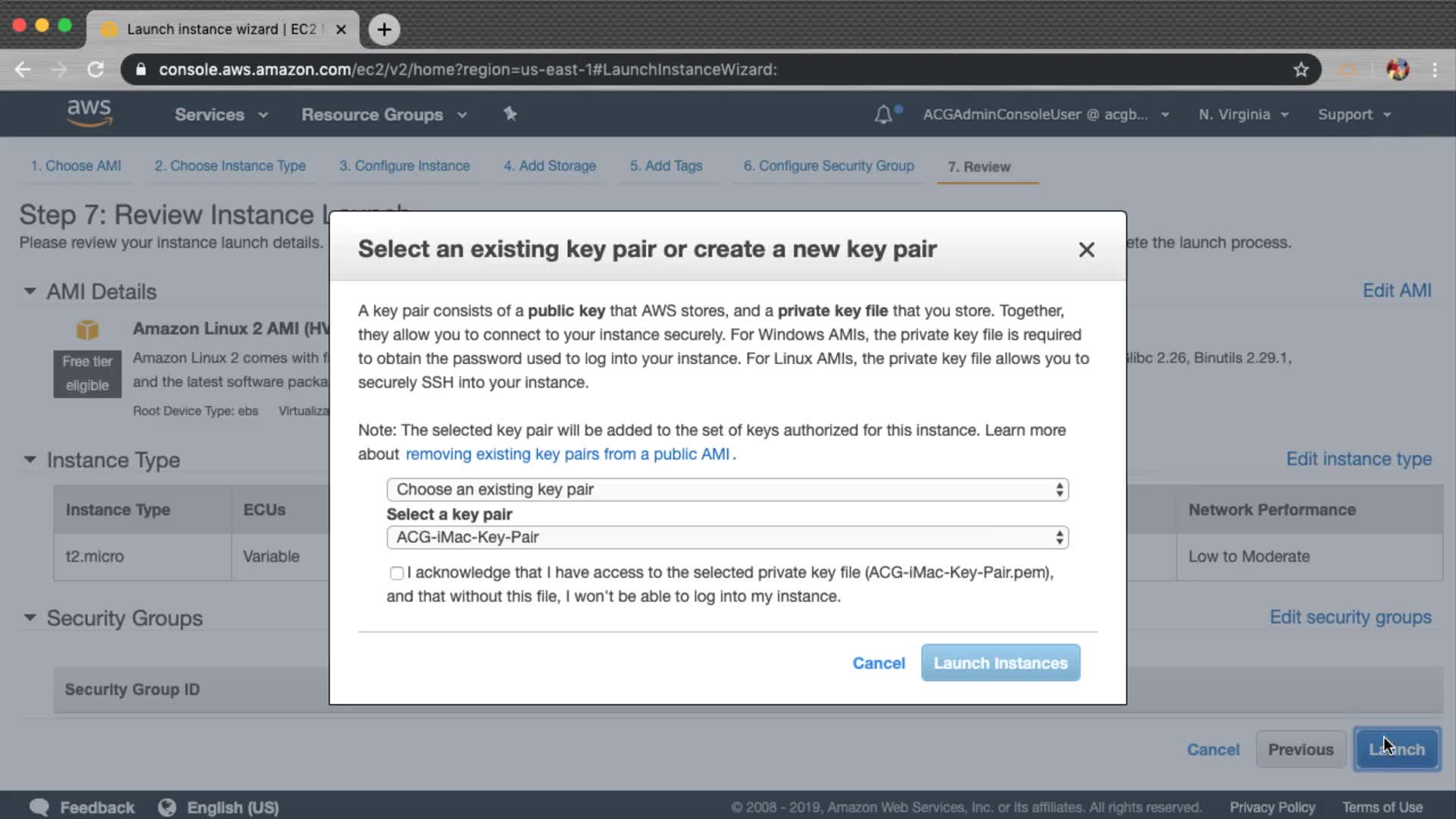This screenshot has height=819, width=1456.
Task: Bookmark page with the star icon
Action: point(1301,70)
